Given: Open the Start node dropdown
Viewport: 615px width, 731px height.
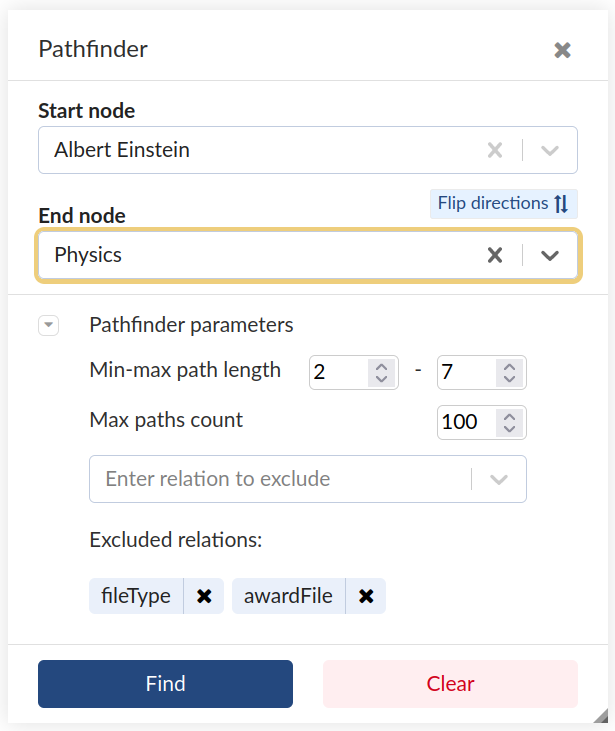Looking at the screenshot, I should click(549, 151).
